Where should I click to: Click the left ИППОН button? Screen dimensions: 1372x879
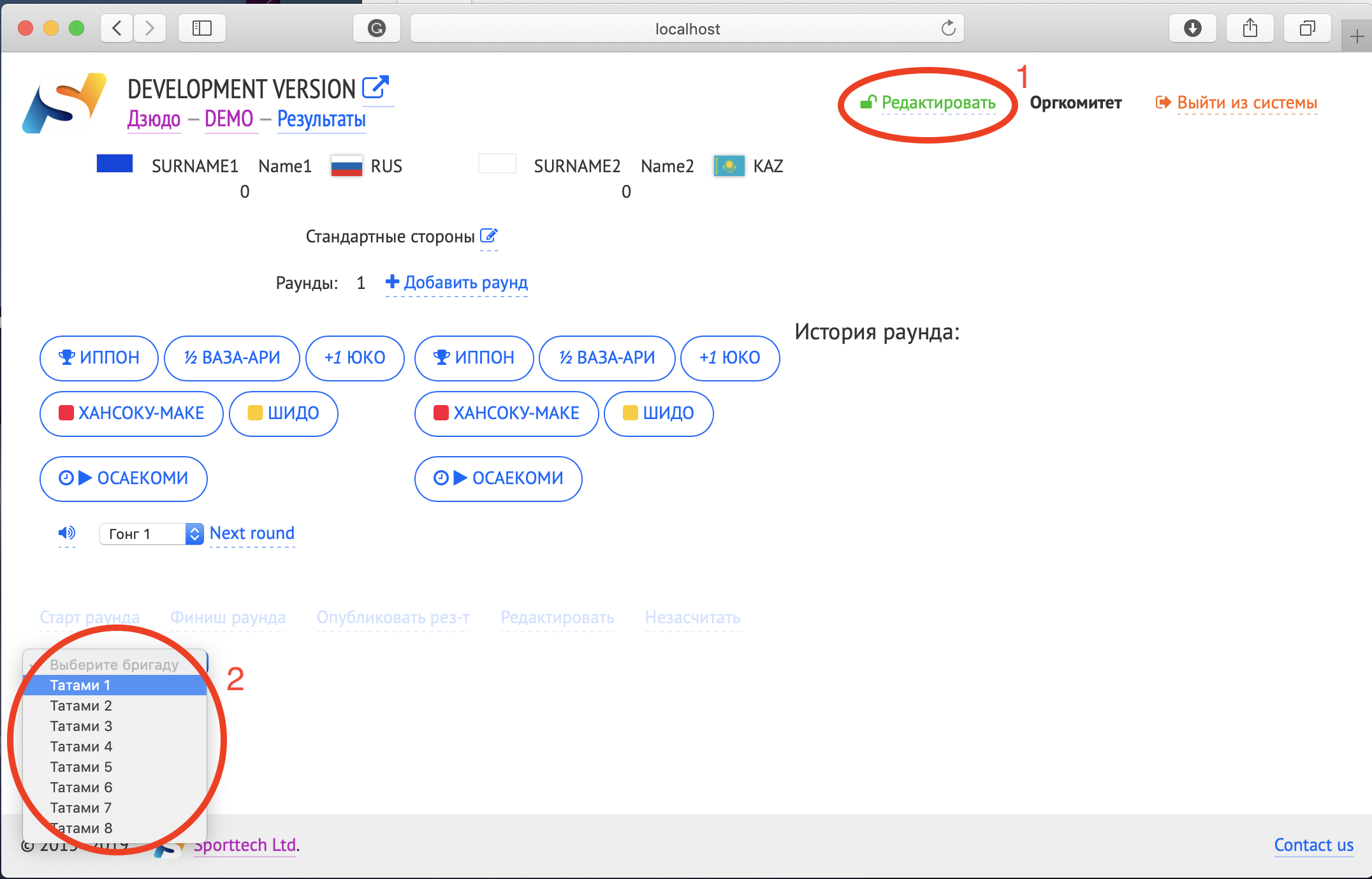[99, 358]
